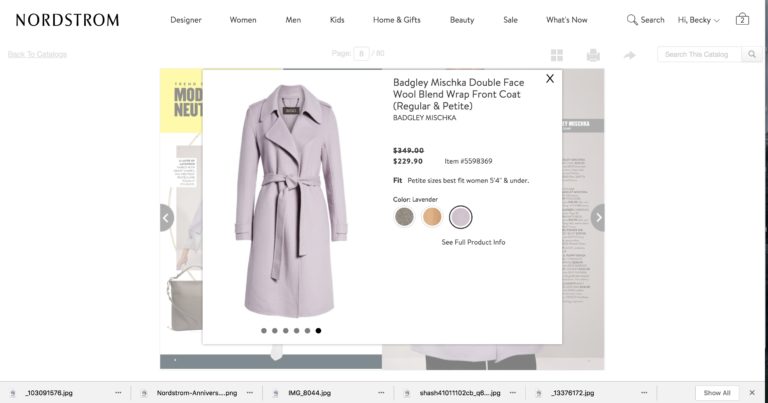Click file icon of Nordstrom-Annivers png download

(x=144, y=393)
